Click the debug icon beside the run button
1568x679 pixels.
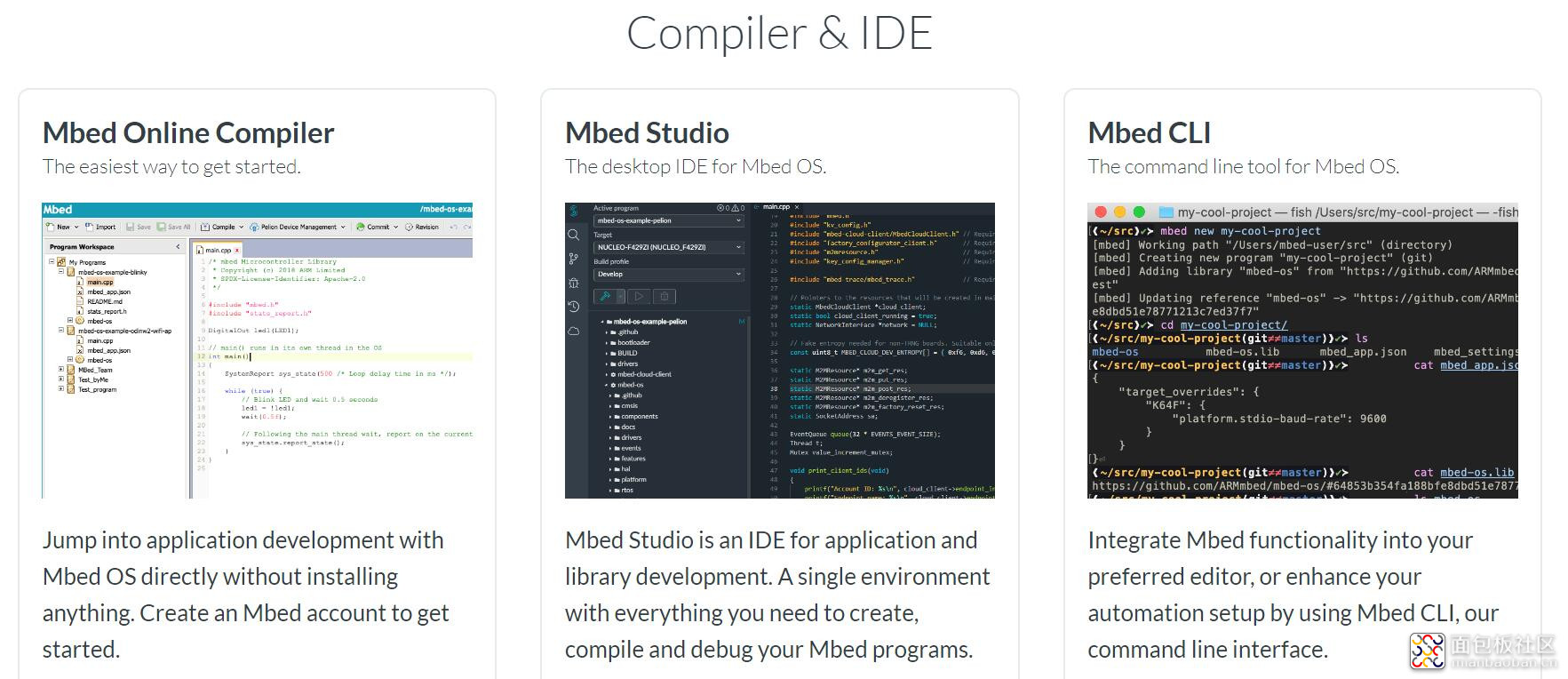click(x=665, y=296)
